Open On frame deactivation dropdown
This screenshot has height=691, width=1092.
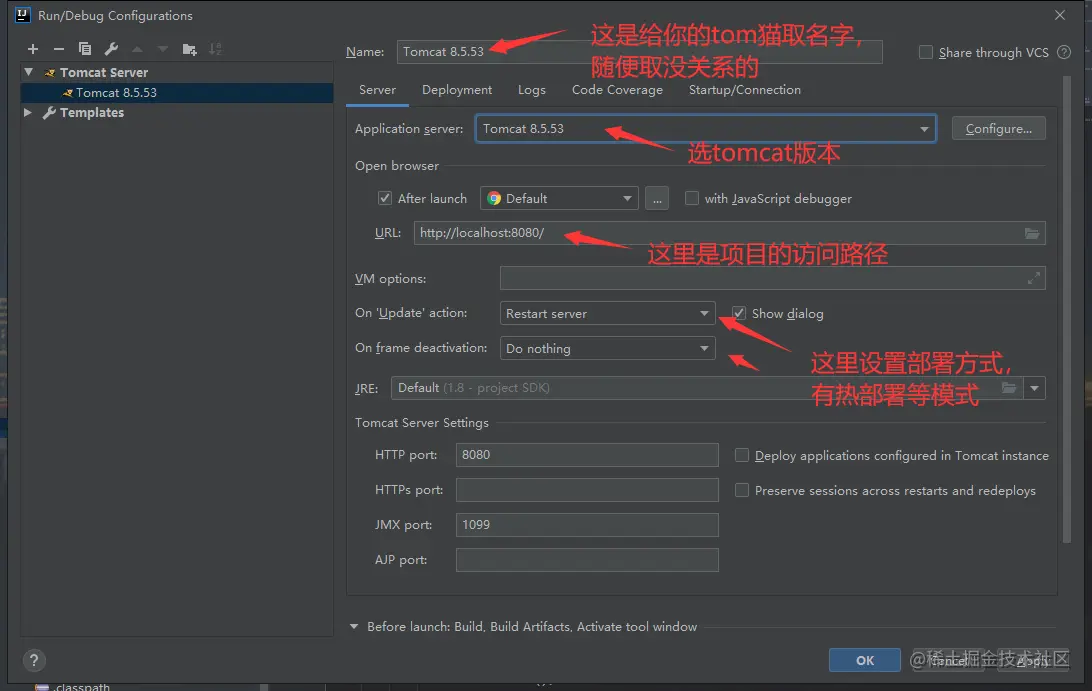click(607, 348)
